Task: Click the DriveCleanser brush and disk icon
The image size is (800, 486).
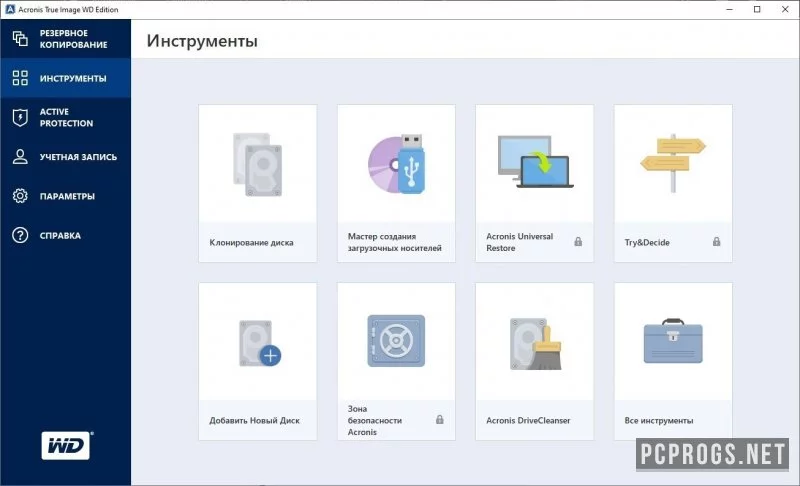Action: coord(535,344)
